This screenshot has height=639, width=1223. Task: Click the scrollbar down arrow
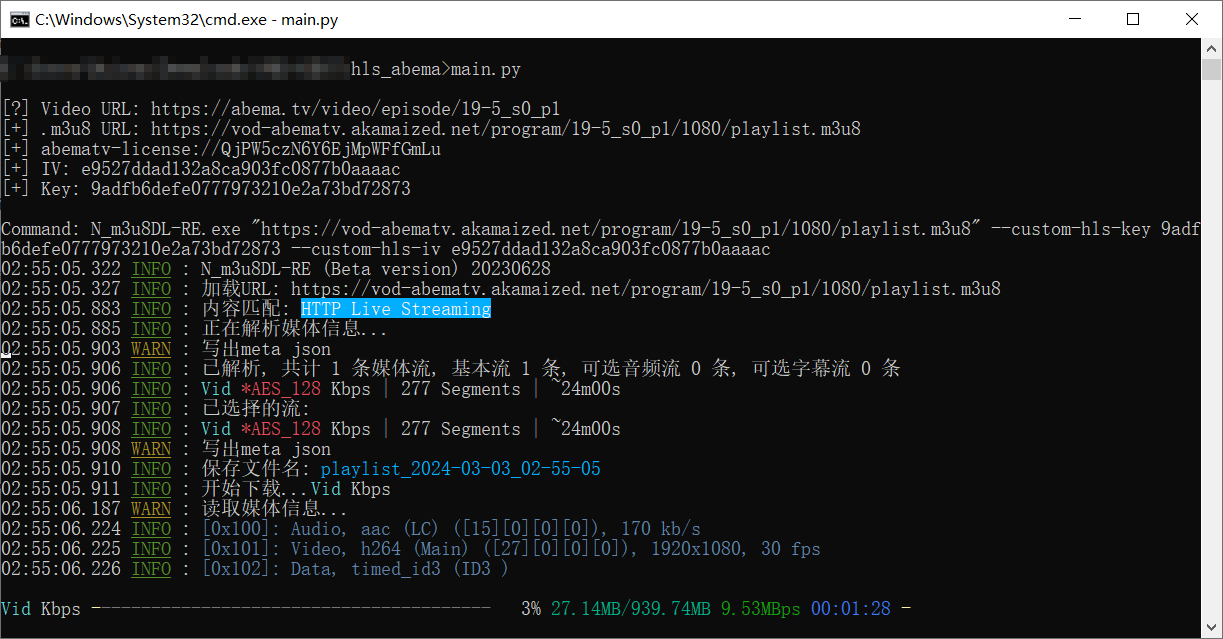pos(1212,630)
